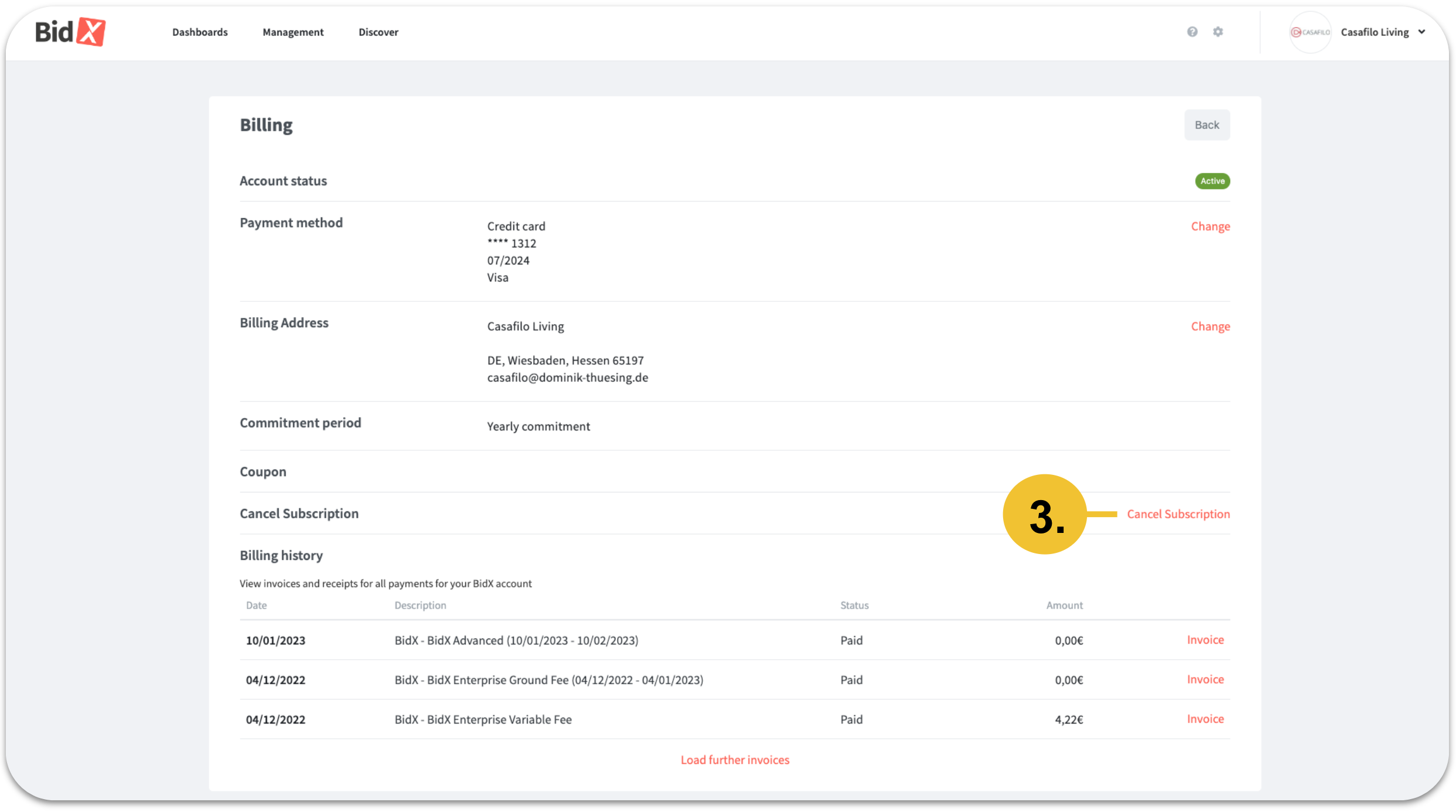Click the Status column header
This screenshot has height=812, width=1456.
(x=854, y=606)
